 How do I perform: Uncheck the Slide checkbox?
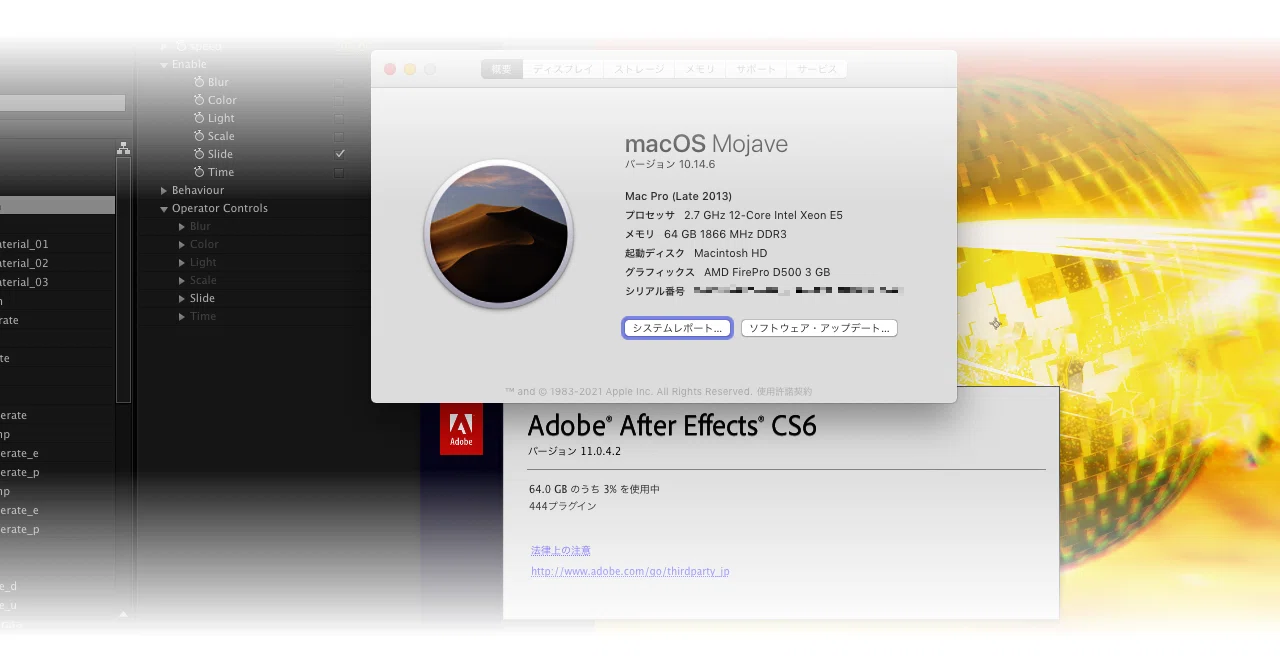coord(340,154)
